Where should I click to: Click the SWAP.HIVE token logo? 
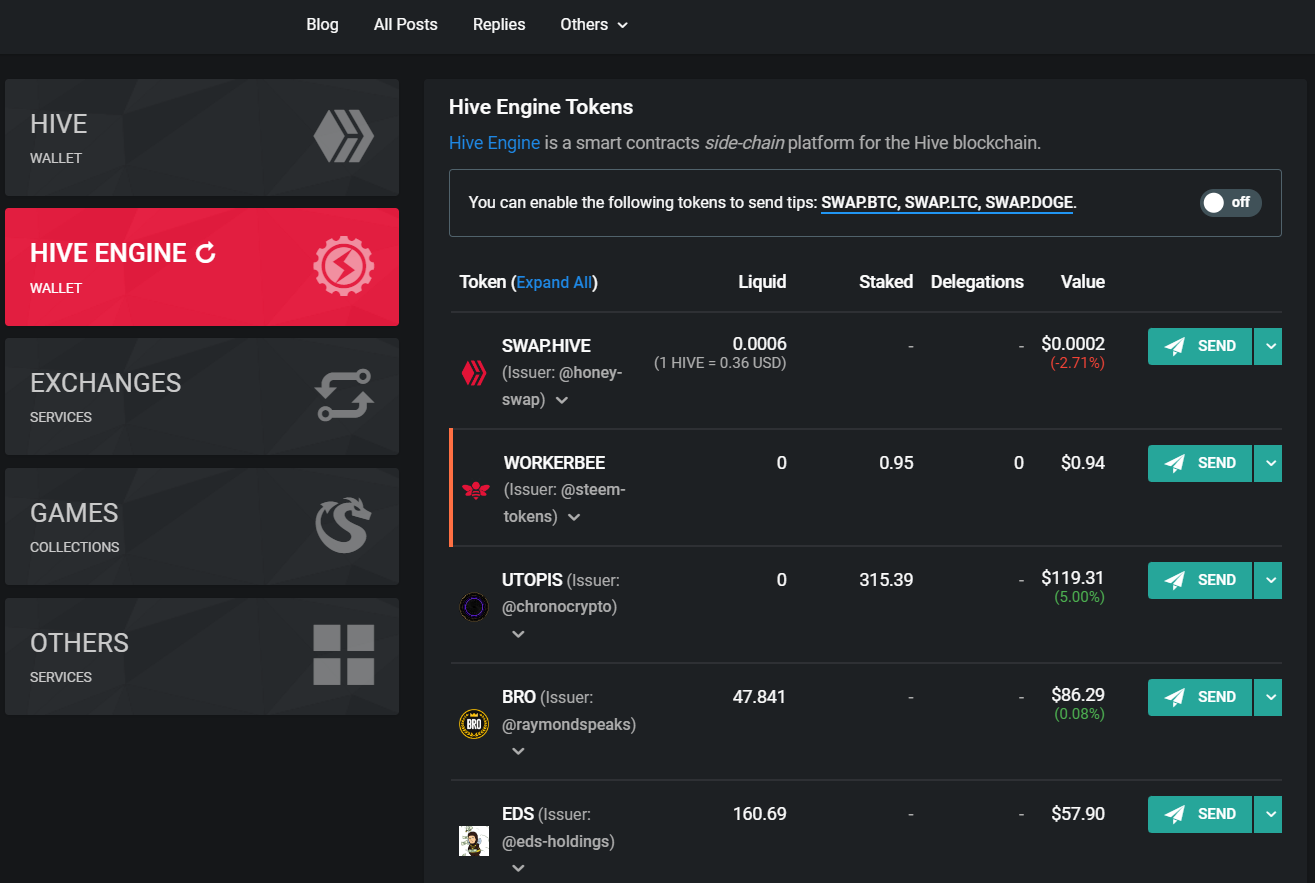(x=473, y=374)
